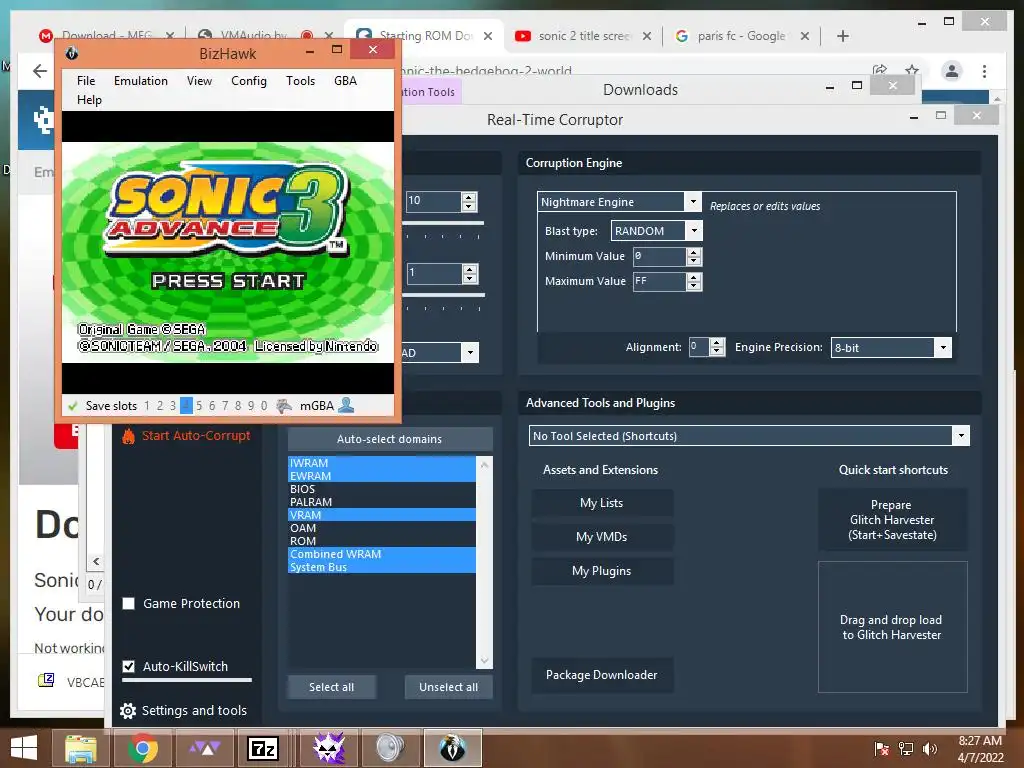The height and width of the screenshot is (768, 1024).
Task: Open the Chrome profile avatar
Action: point(952,71)
